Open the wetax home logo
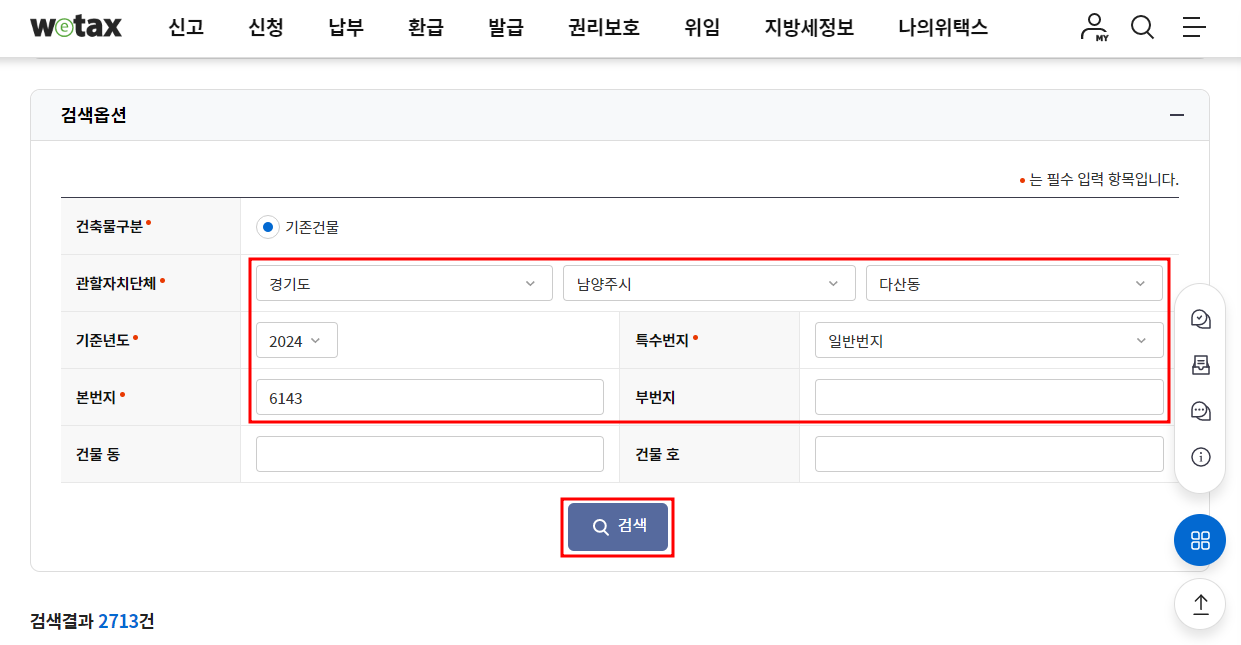 76,27
